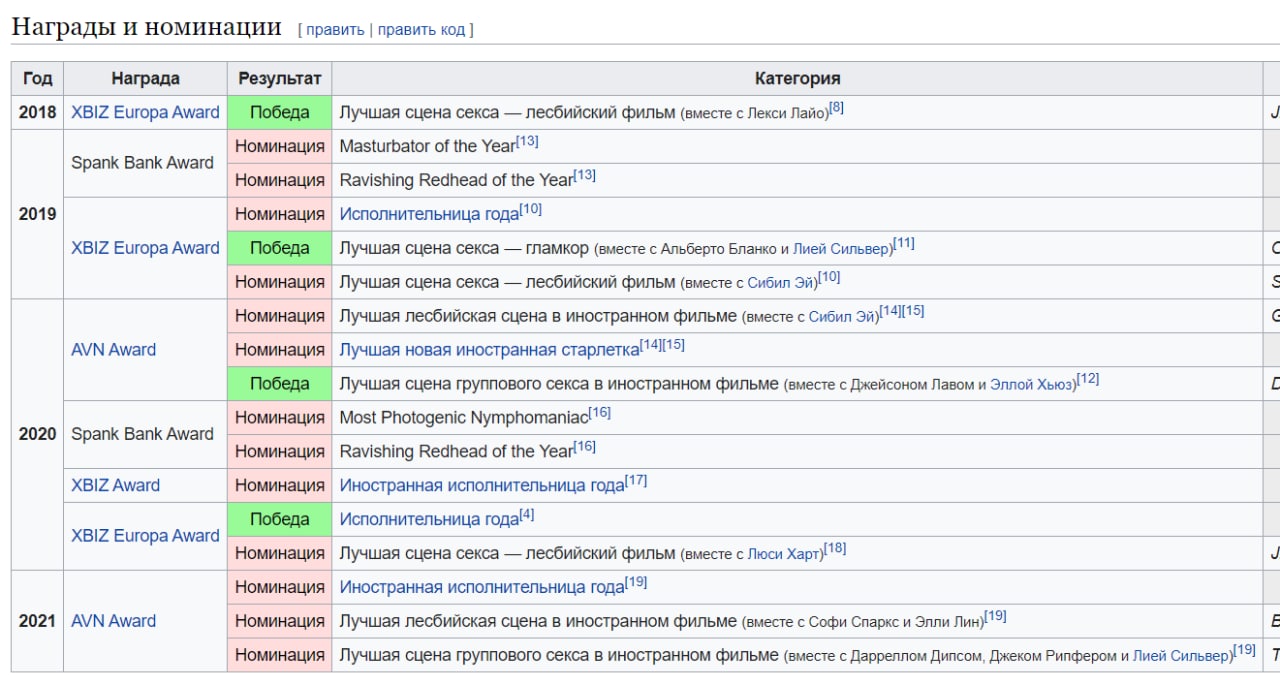This screenshot has height=685, width=1280.
Task: Open footnote [10] after the 2019 Сибил Эй mention
Action: point(830,277)
